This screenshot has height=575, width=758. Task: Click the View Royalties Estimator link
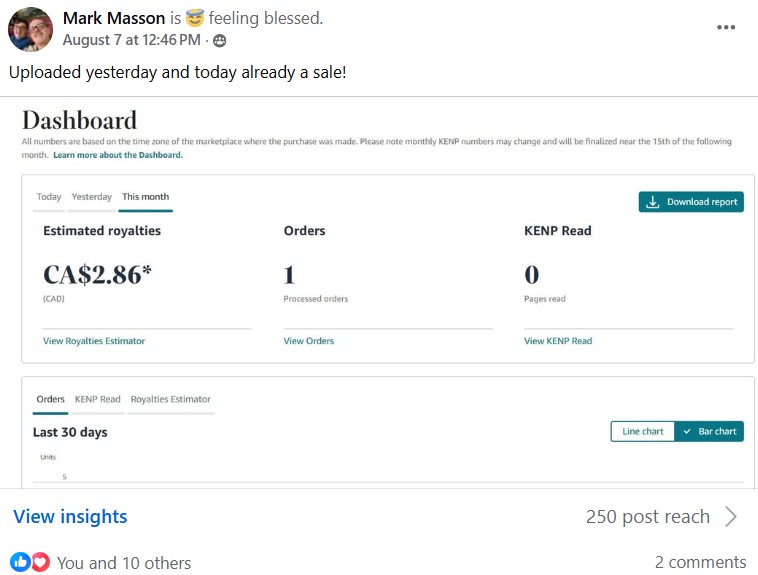point(94,341)
